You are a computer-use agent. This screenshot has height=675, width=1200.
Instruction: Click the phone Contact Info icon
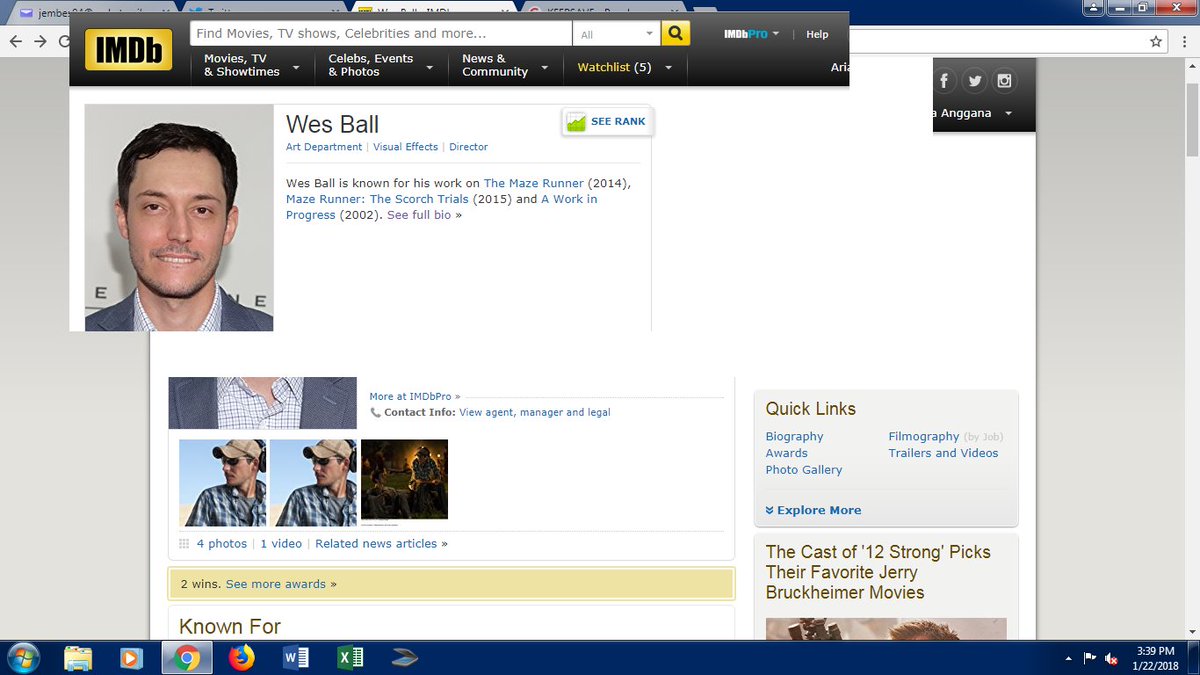point(375,412)
